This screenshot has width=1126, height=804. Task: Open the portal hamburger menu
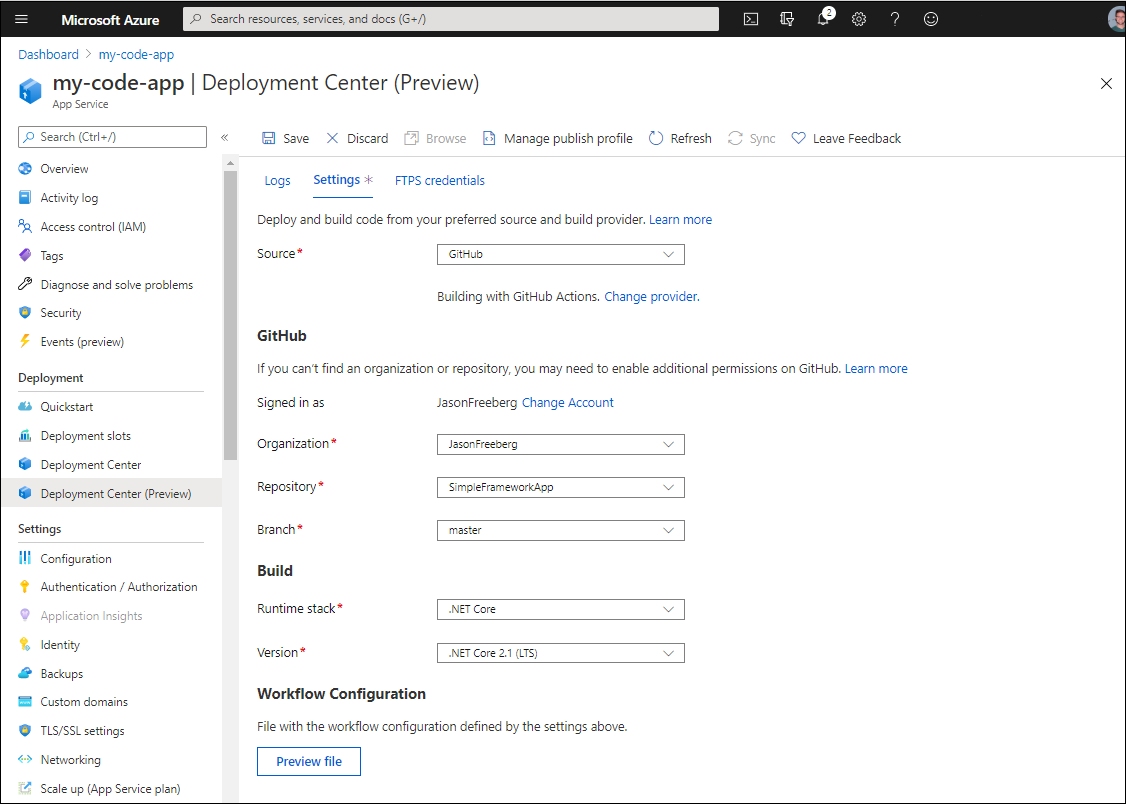[x=21, y=18]
